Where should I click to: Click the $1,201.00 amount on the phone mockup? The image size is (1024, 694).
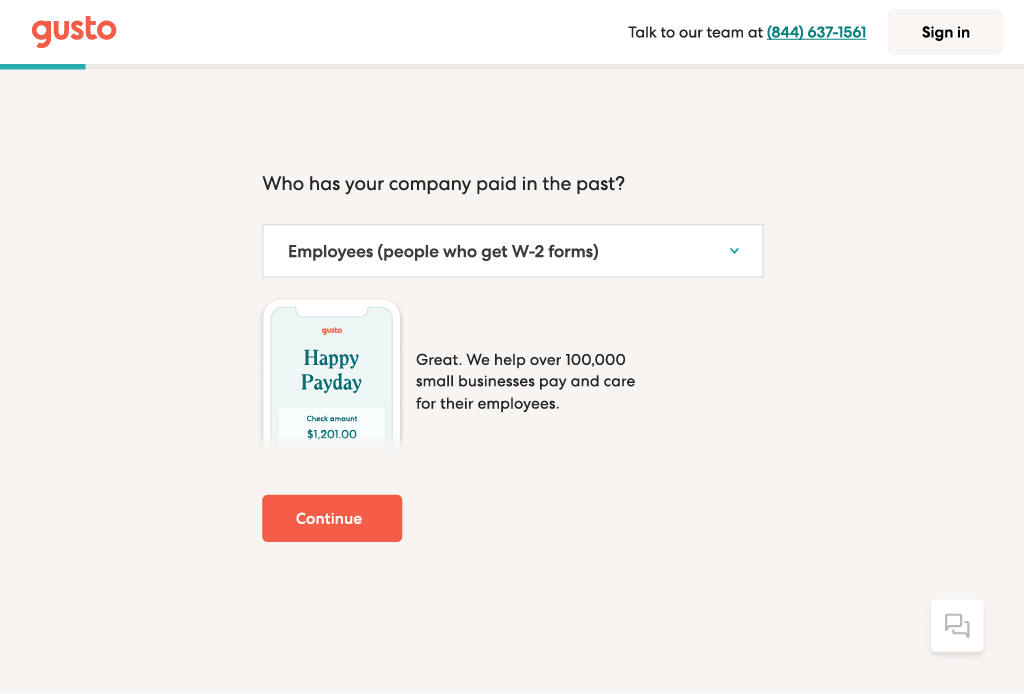tap(331, 434)
